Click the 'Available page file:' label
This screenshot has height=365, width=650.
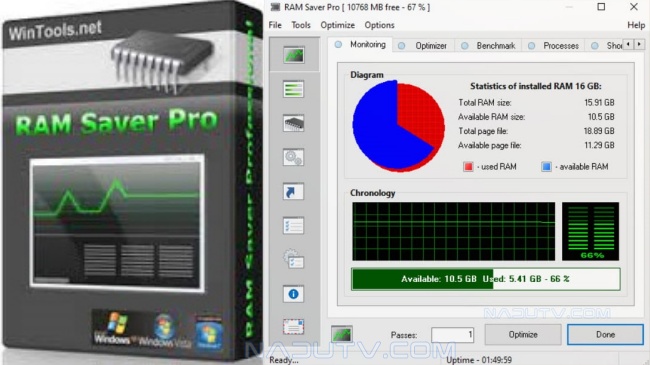[490, 145]
